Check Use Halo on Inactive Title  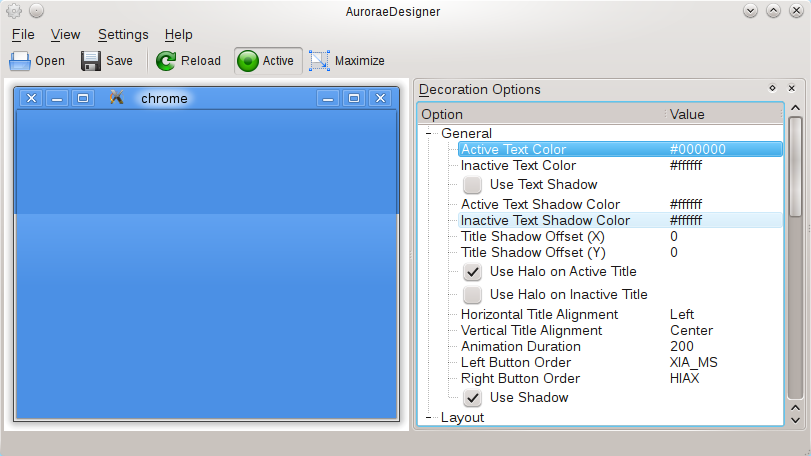point(472,295)
